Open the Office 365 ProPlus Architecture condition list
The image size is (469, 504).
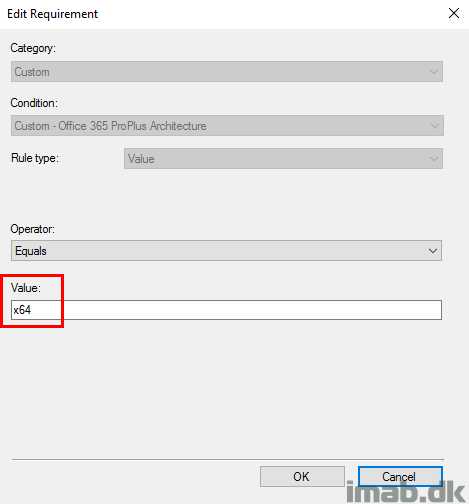(227, 126)
